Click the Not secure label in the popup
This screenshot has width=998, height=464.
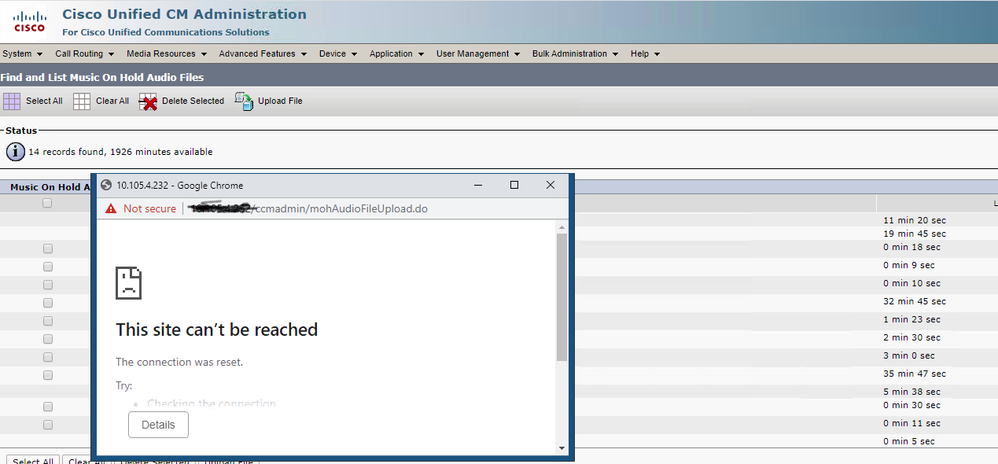click(150, 209)
